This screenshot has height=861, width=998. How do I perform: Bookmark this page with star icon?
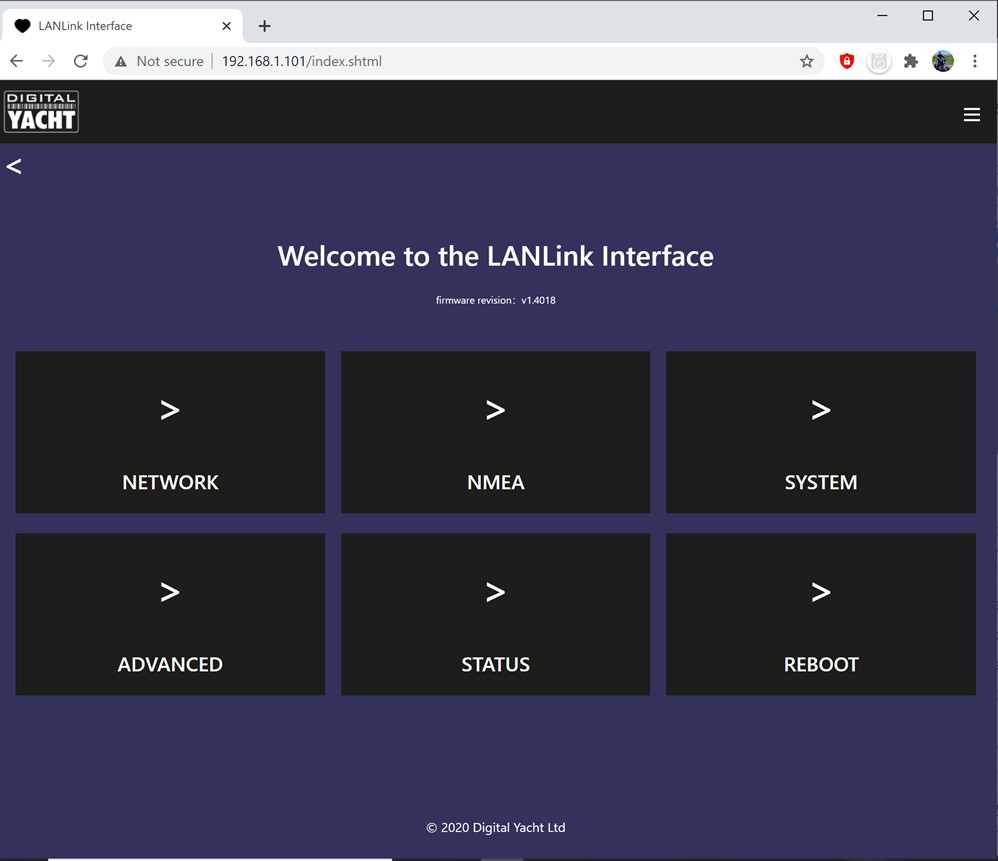pyautogui.click(x=806, y=61)
